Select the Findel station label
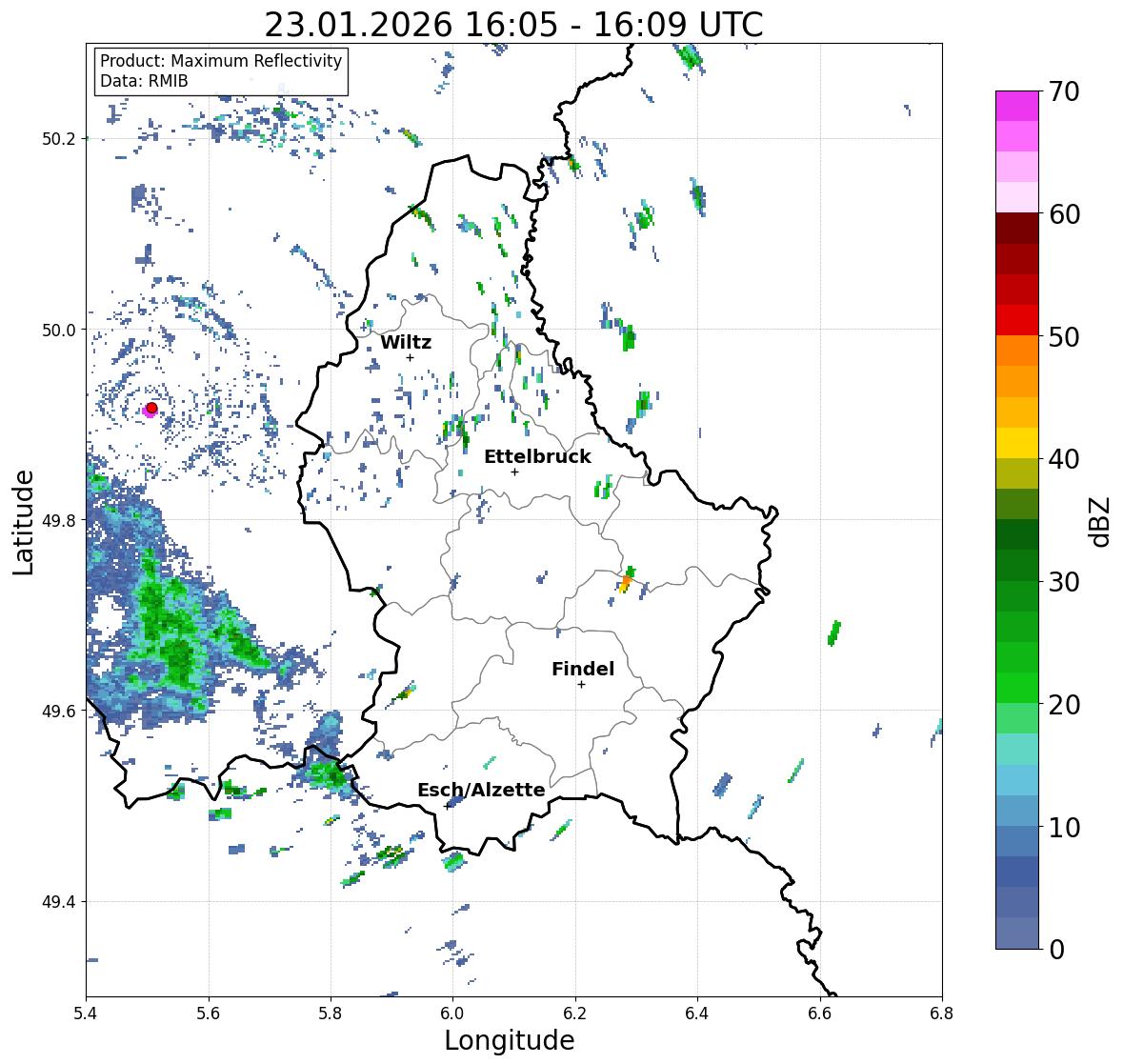Screen dimensions: 1123x1064 [583, 669]
